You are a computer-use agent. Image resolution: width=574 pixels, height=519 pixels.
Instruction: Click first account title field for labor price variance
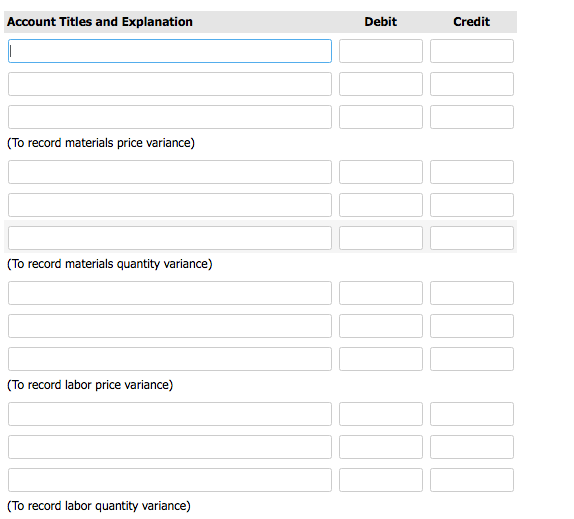[x=170, y=293]
